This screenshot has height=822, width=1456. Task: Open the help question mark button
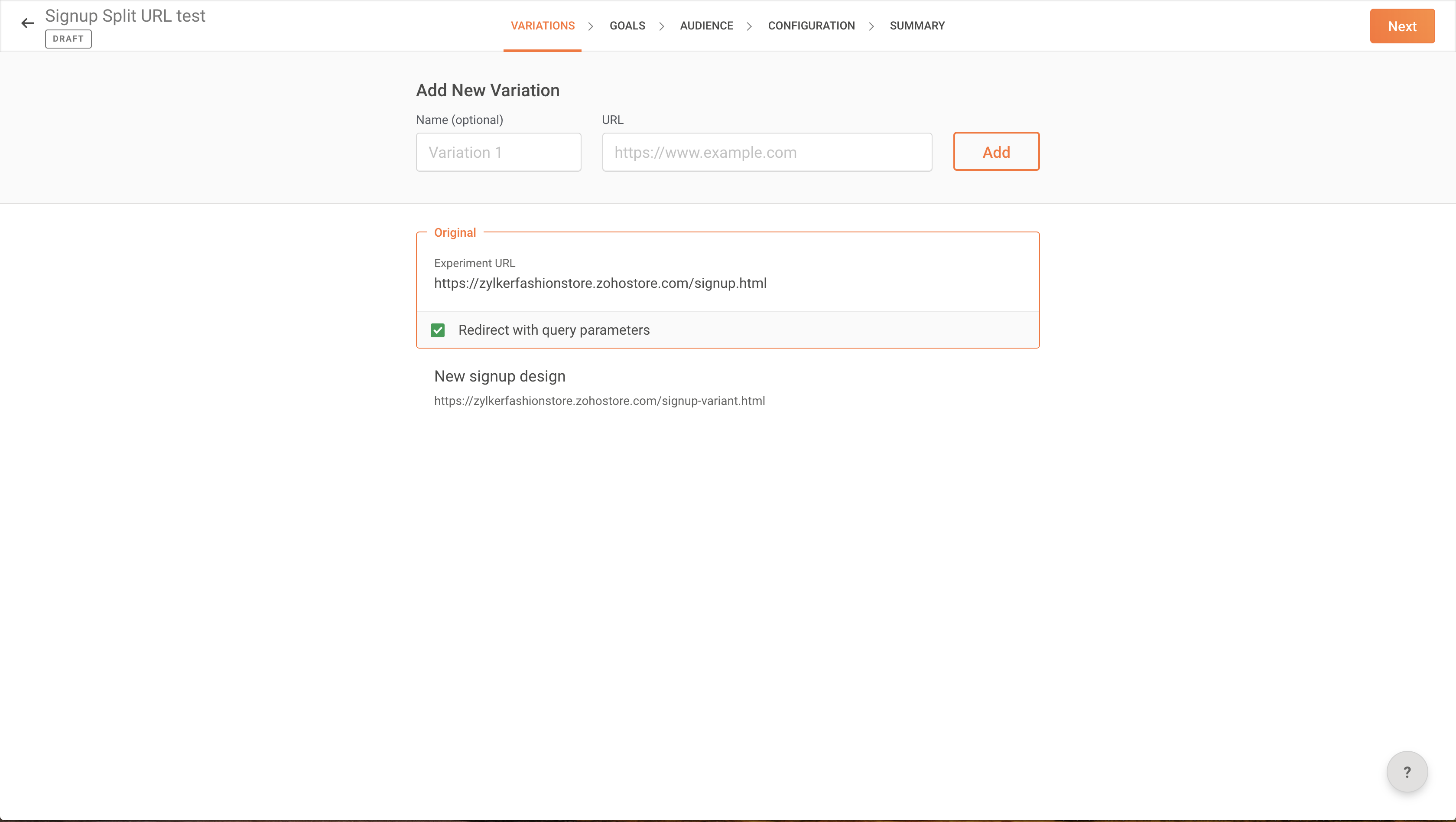pyautogui.click(x=1406, y=772)
